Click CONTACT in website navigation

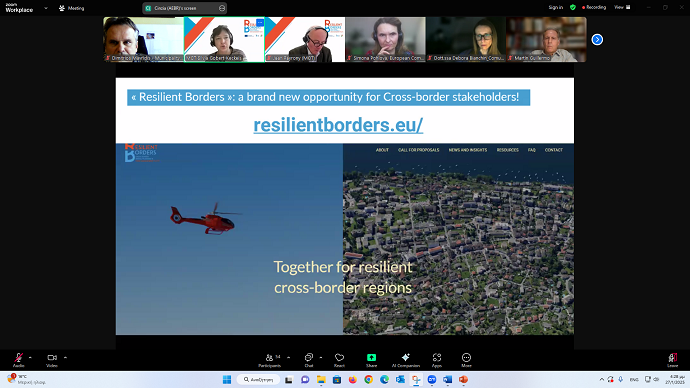point(554,150)
